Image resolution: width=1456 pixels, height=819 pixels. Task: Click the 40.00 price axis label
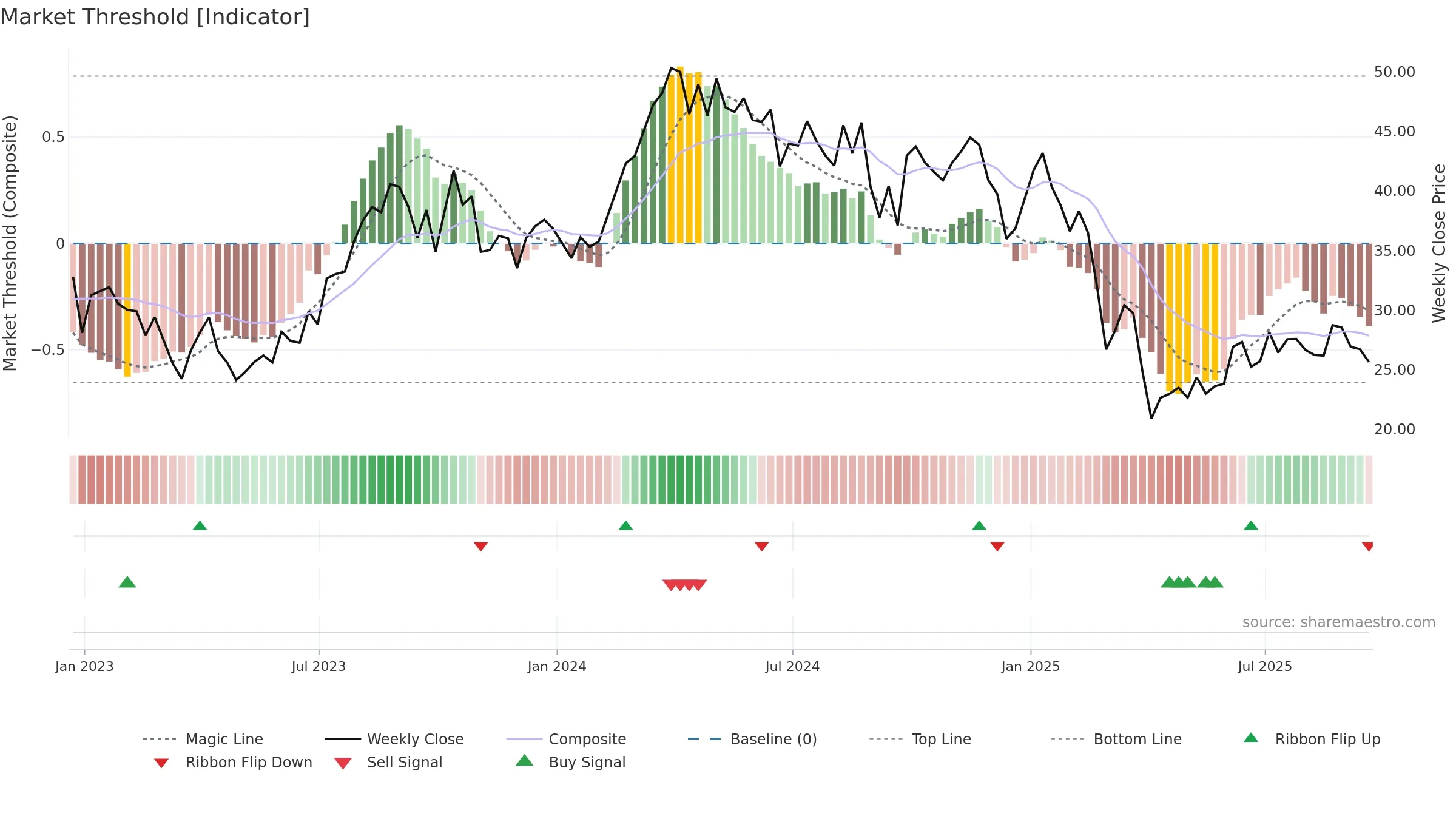click(x=1394, y=191)
